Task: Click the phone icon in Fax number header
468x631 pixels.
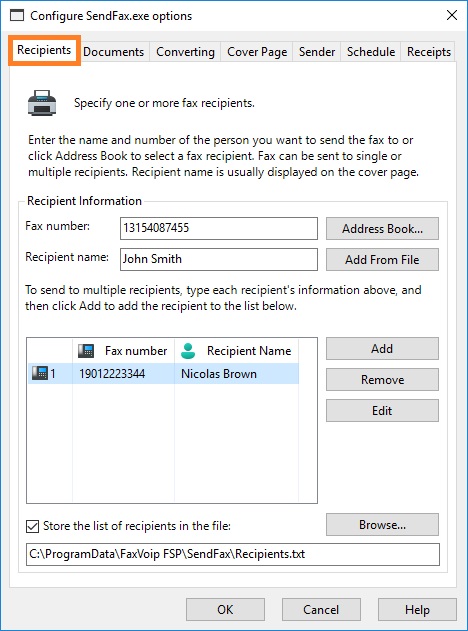Action: click(86, 351)
